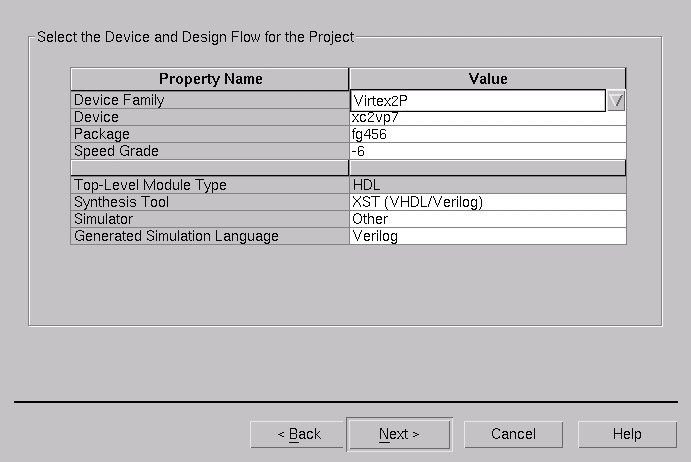The width and height of the screenshot is (691, 462).
Task: Click the Property Name column header
Action: click(x=210, y=79)
